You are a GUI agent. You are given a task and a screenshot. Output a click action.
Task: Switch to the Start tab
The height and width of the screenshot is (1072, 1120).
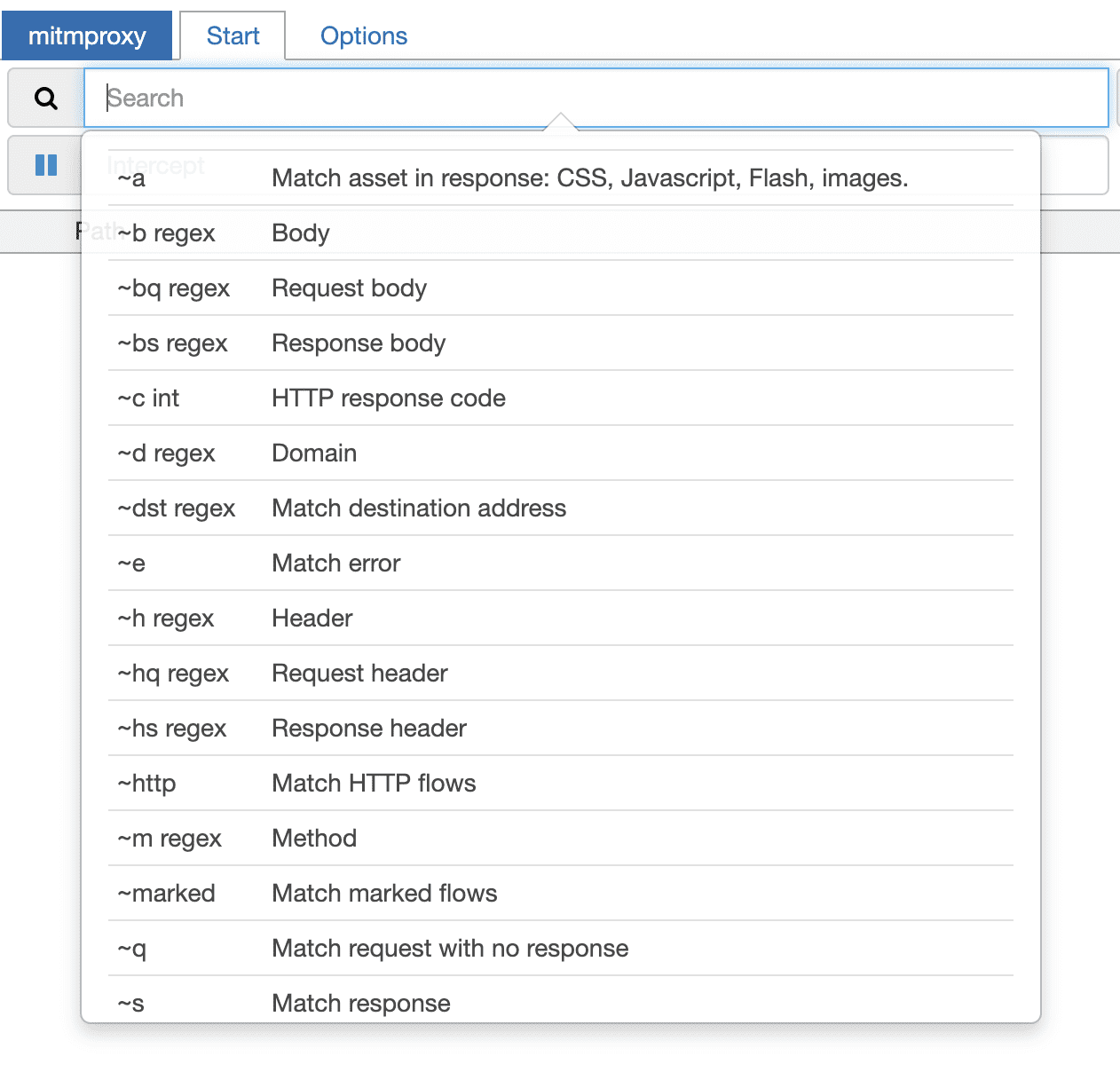tap(233, 35)
